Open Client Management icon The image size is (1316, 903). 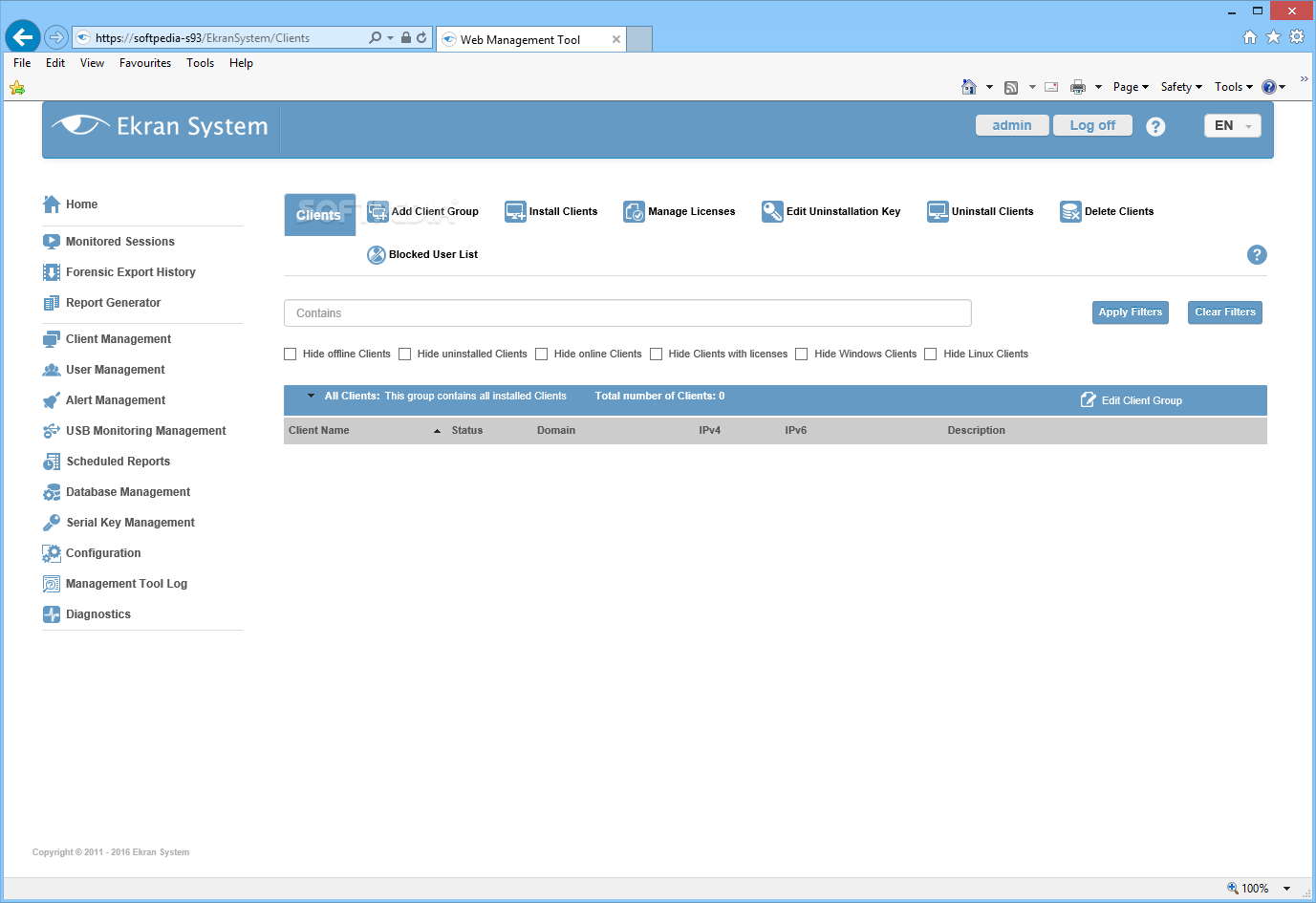pyautogui.click(x=52, y=339)
